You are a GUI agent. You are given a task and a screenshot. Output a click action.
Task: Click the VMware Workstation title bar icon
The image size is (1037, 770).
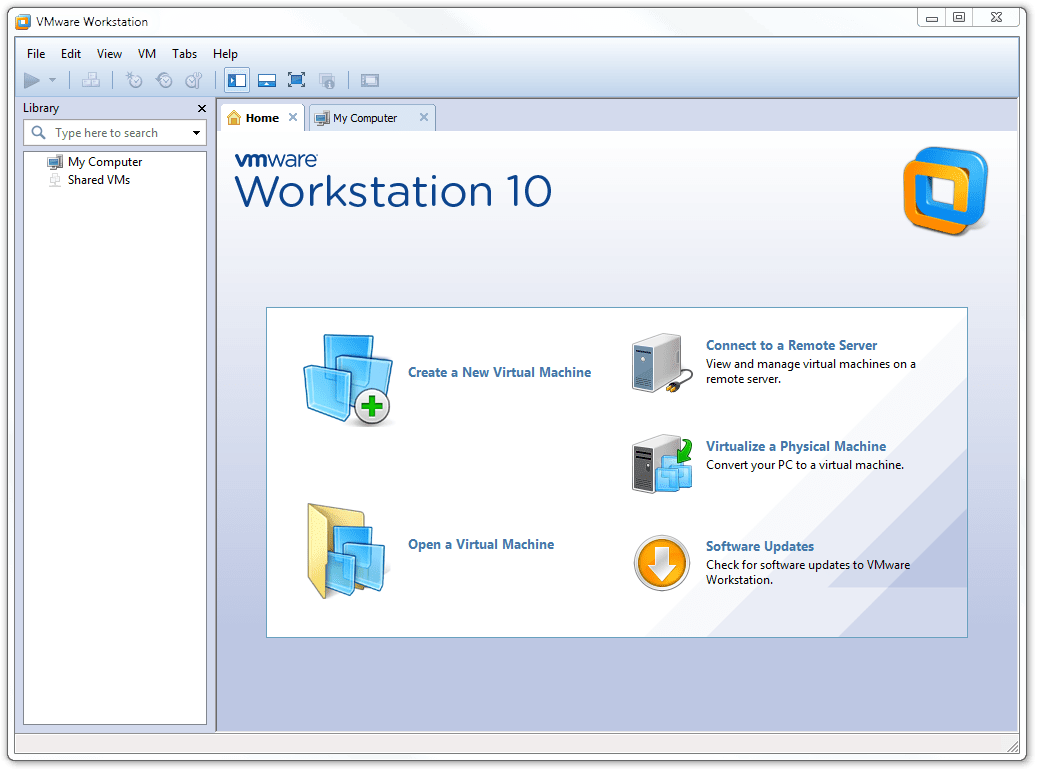click(x=23, y=22)
